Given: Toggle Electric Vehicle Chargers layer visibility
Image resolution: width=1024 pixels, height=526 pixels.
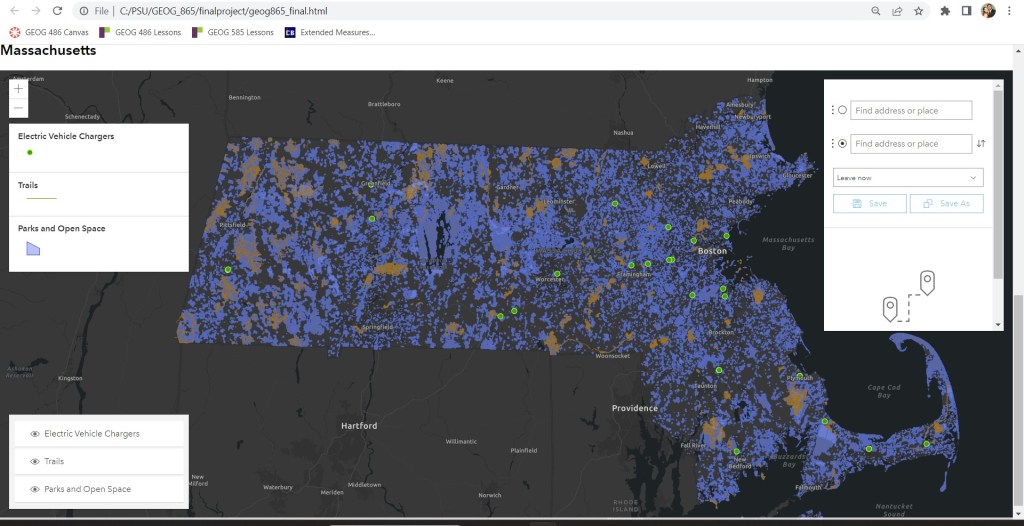Looking at the screenshot, I should pyautogui.click(x=35, y=434).
